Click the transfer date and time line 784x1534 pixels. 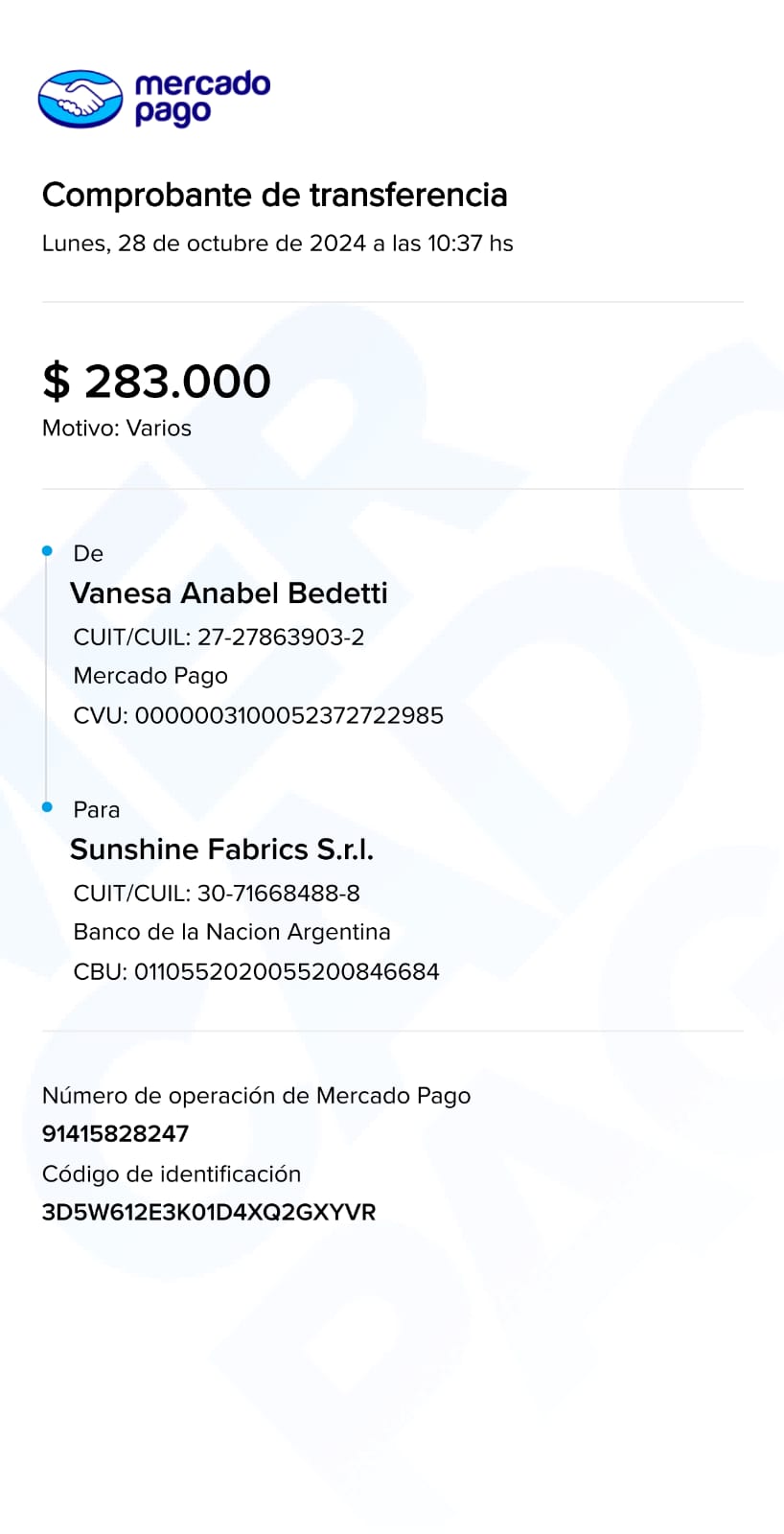point(277,244)
